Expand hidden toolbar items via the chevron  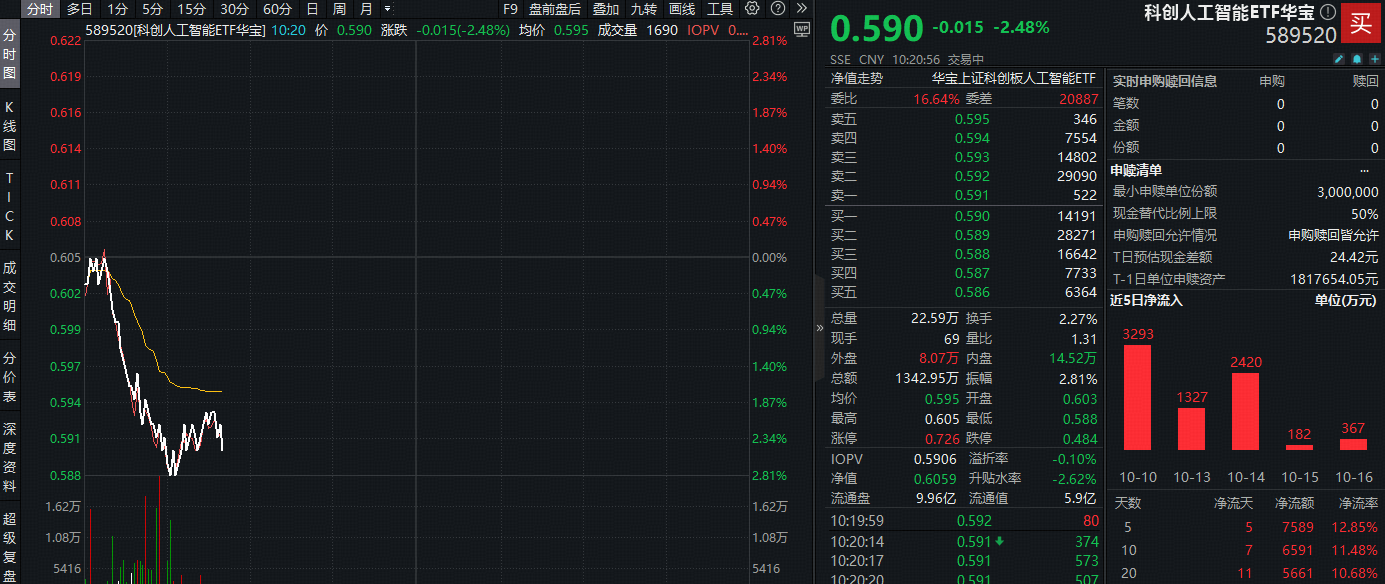[x=803, y=9]
